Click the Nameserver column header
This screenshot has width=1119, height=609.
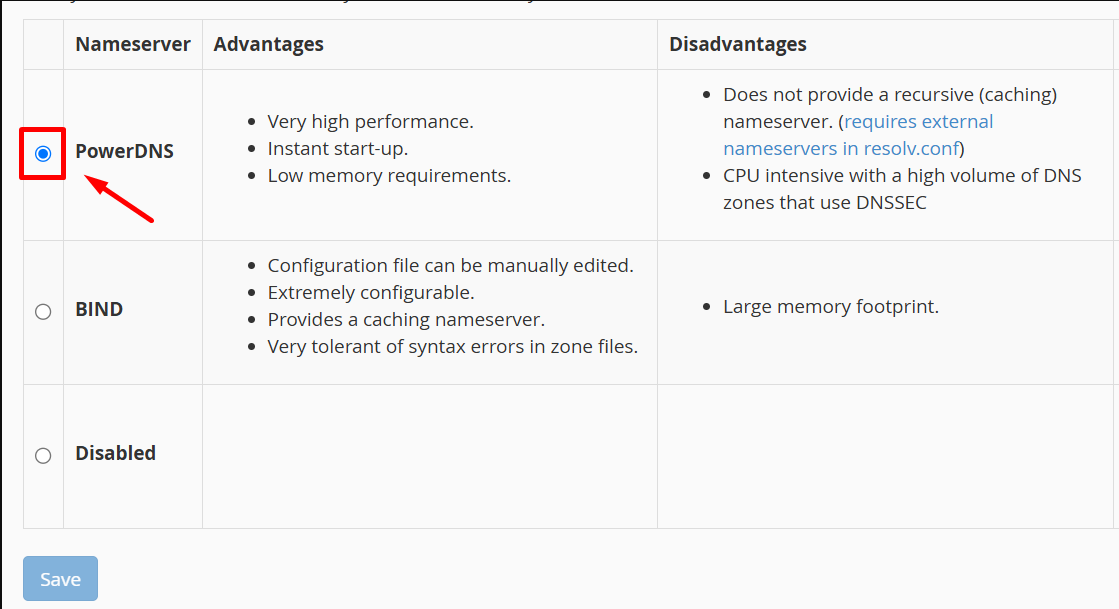pos(133,44)
